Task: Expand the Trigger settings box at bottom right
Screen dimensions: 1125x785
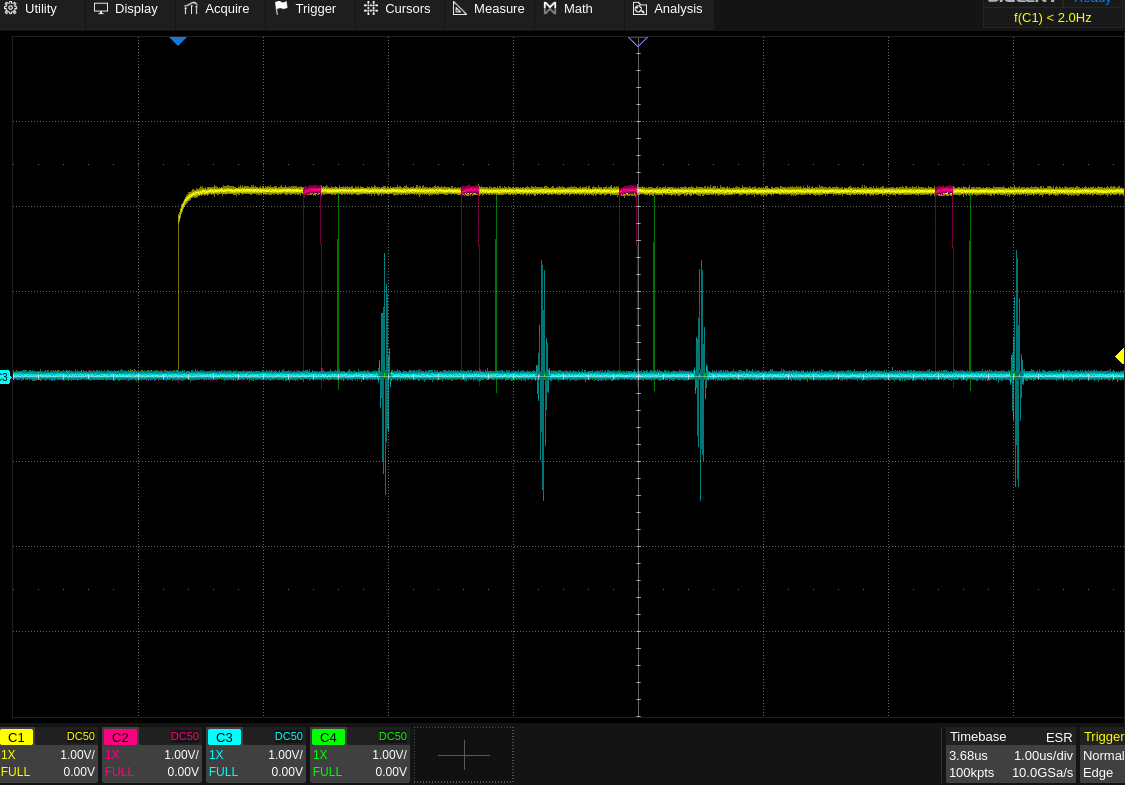Action: pos(1102,755)
